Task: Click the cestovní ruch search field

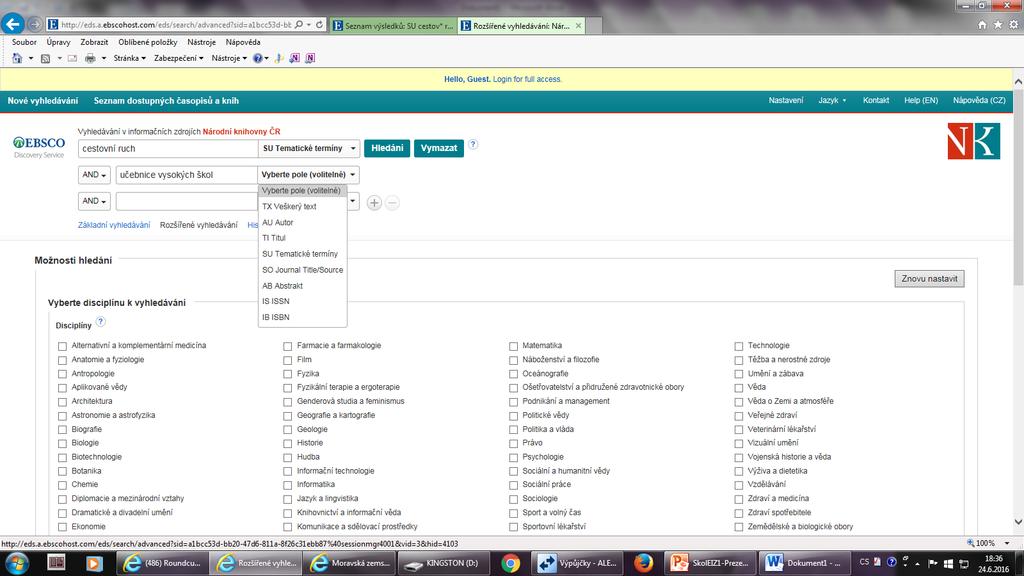Action: pyautogui.click(x=168, y=148)
